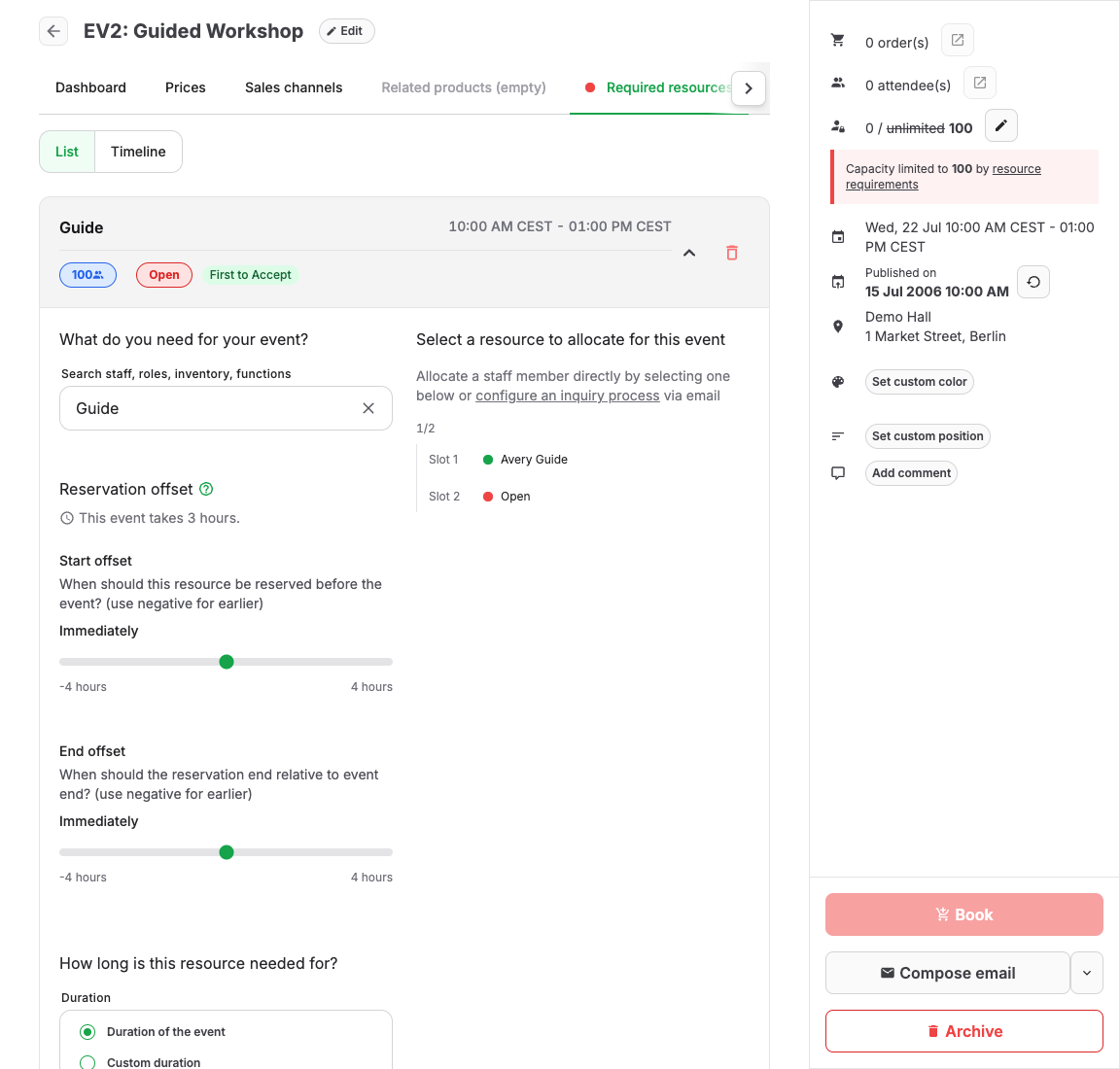This screenshot has width=1120, height=1069.
Task: Click Add comment button
Action: pos(911,473)
